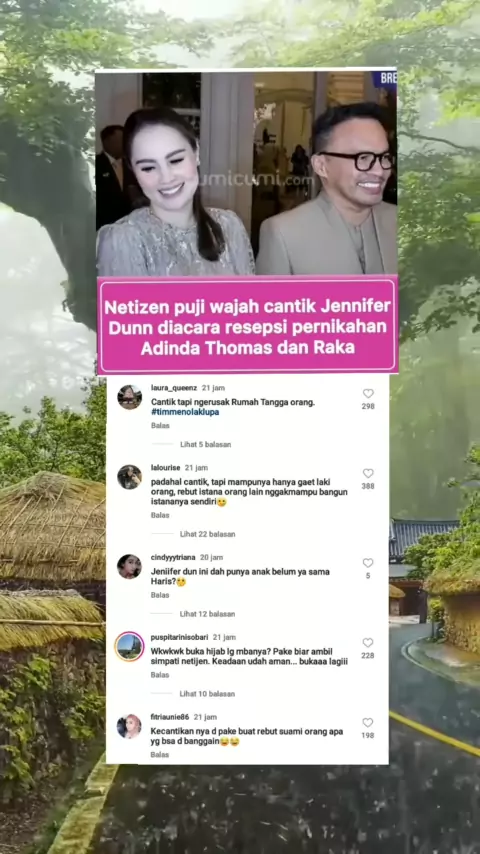Image resolution: width=480 pixels, height=854 pixels.
Task: Expand 'Lihat 12 balasan' replies
Action: pos(208,614)
